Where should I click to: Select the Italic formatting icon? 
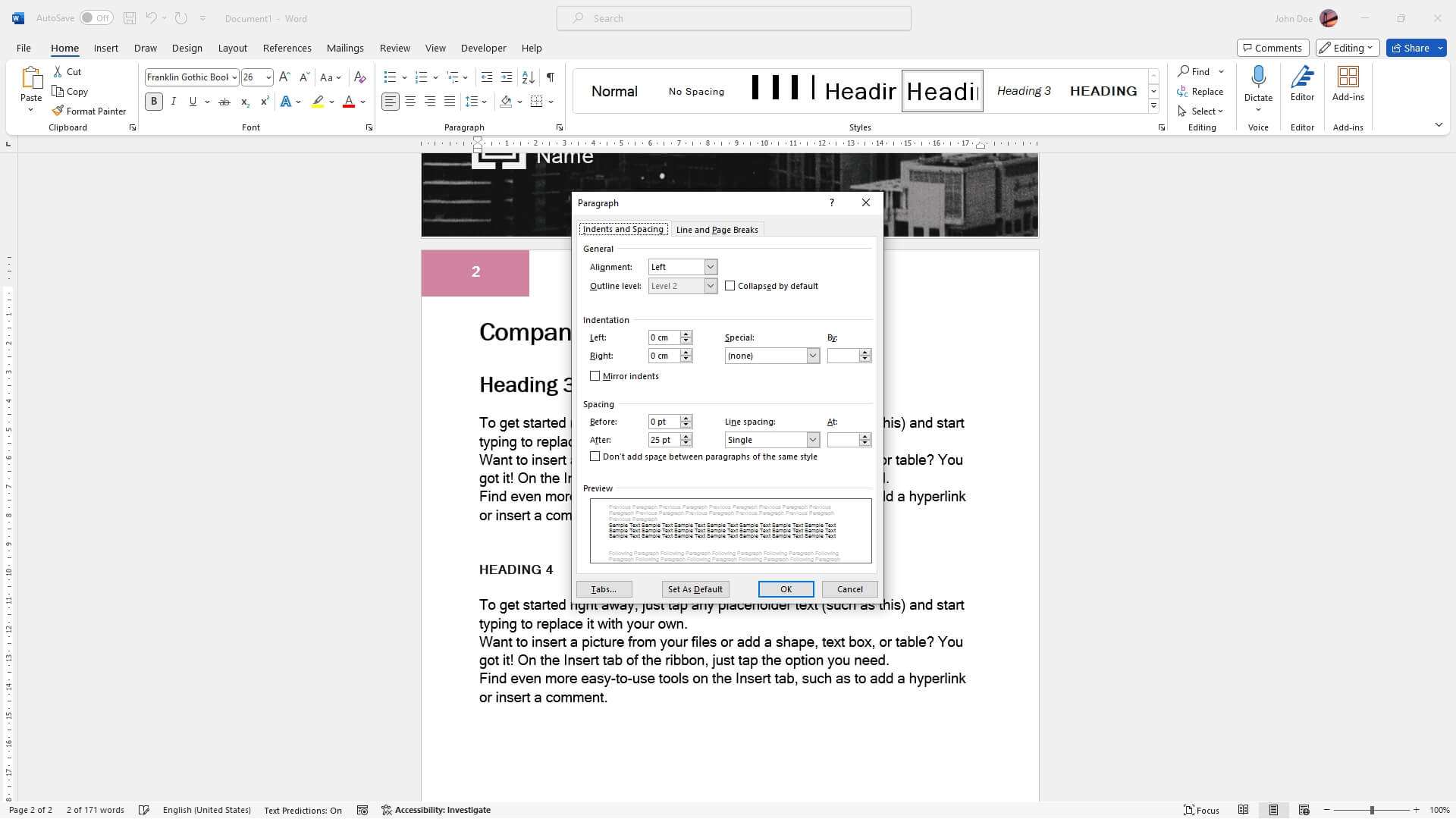[x=172, y=101]
